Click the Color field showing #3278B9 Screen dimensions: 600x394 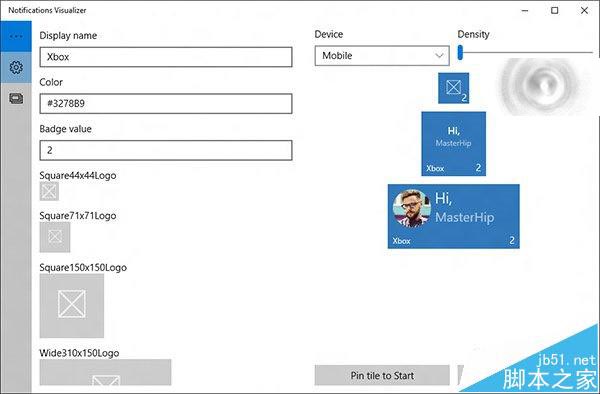click(x=166, y=104)
